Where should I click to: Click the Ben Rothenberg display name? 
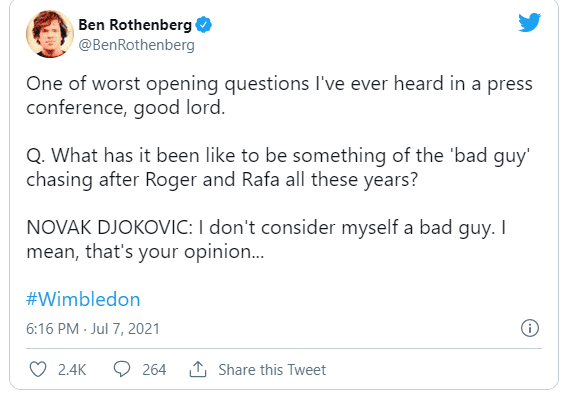click(135, 25)
